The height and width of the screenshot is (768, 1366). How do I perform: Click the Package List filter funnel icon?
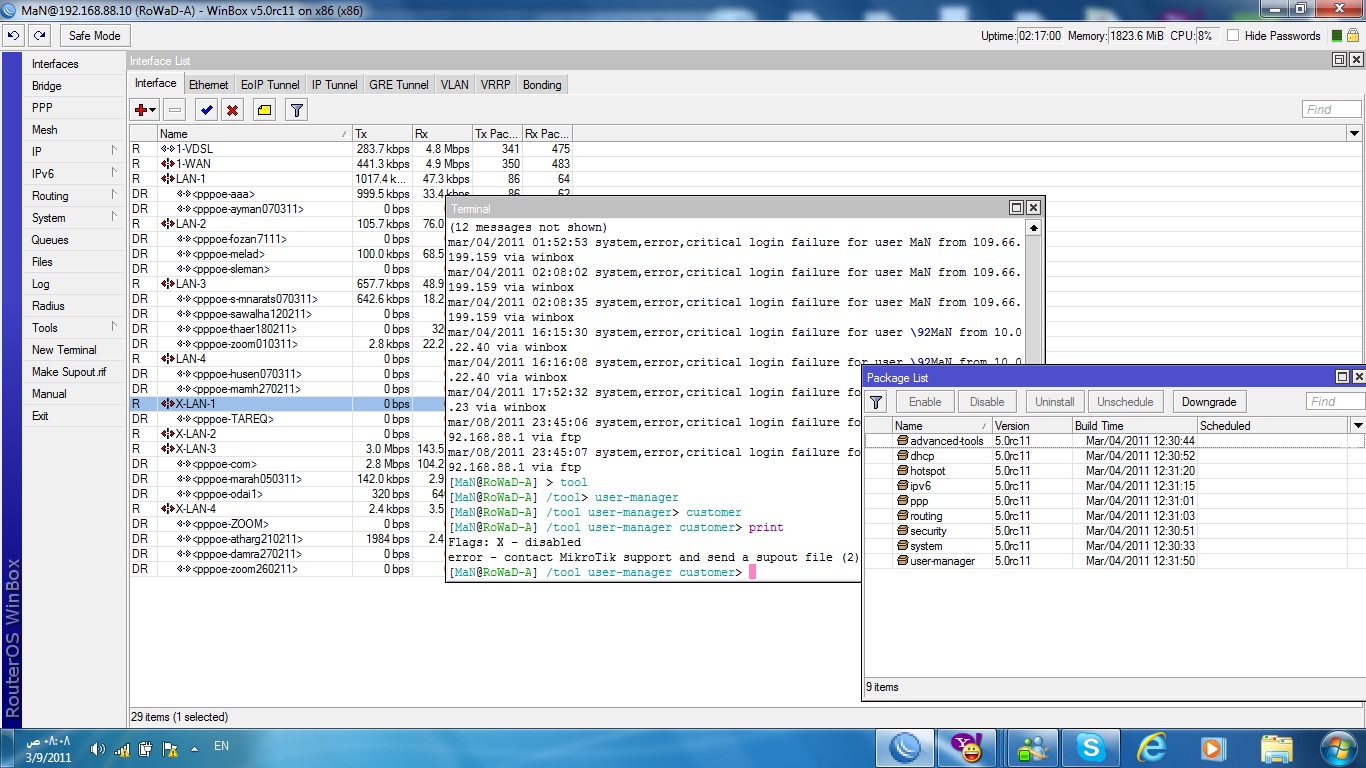click(876, 402)
